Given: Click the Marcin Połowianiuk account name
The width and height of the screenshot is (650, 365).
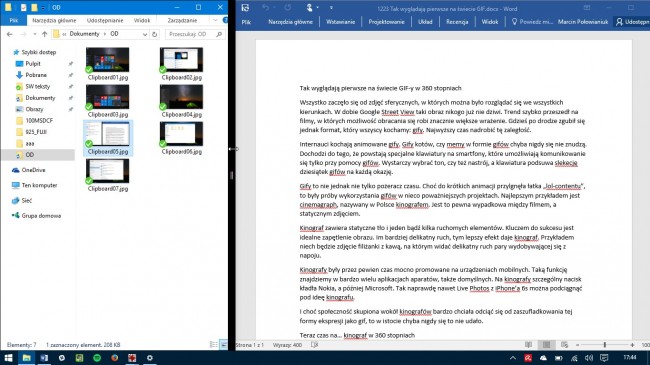Looking at the screenshot, I should pyautogui.click(x=583, y=22).
